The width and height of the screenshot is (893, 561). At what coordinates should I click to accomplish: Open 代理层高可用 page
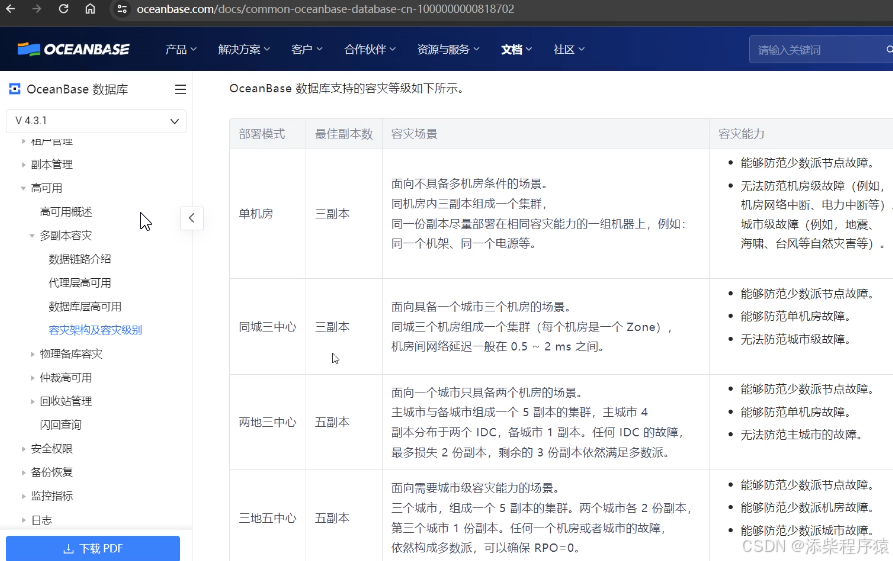coord(80,283)
